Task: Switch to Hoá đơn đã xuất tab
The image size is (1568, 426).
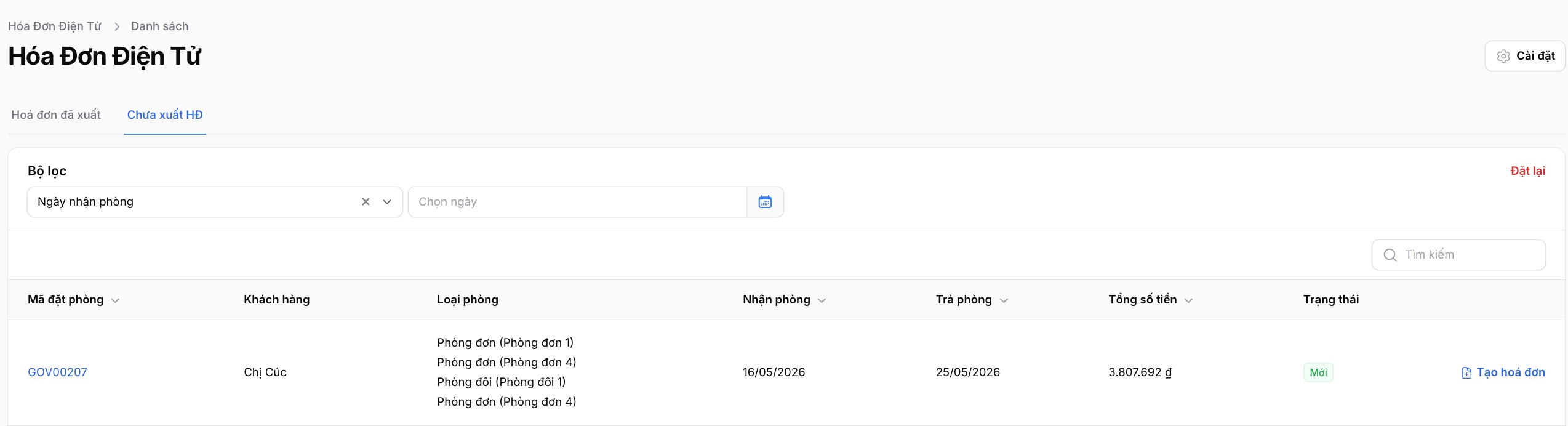Action: pos(56,115)
